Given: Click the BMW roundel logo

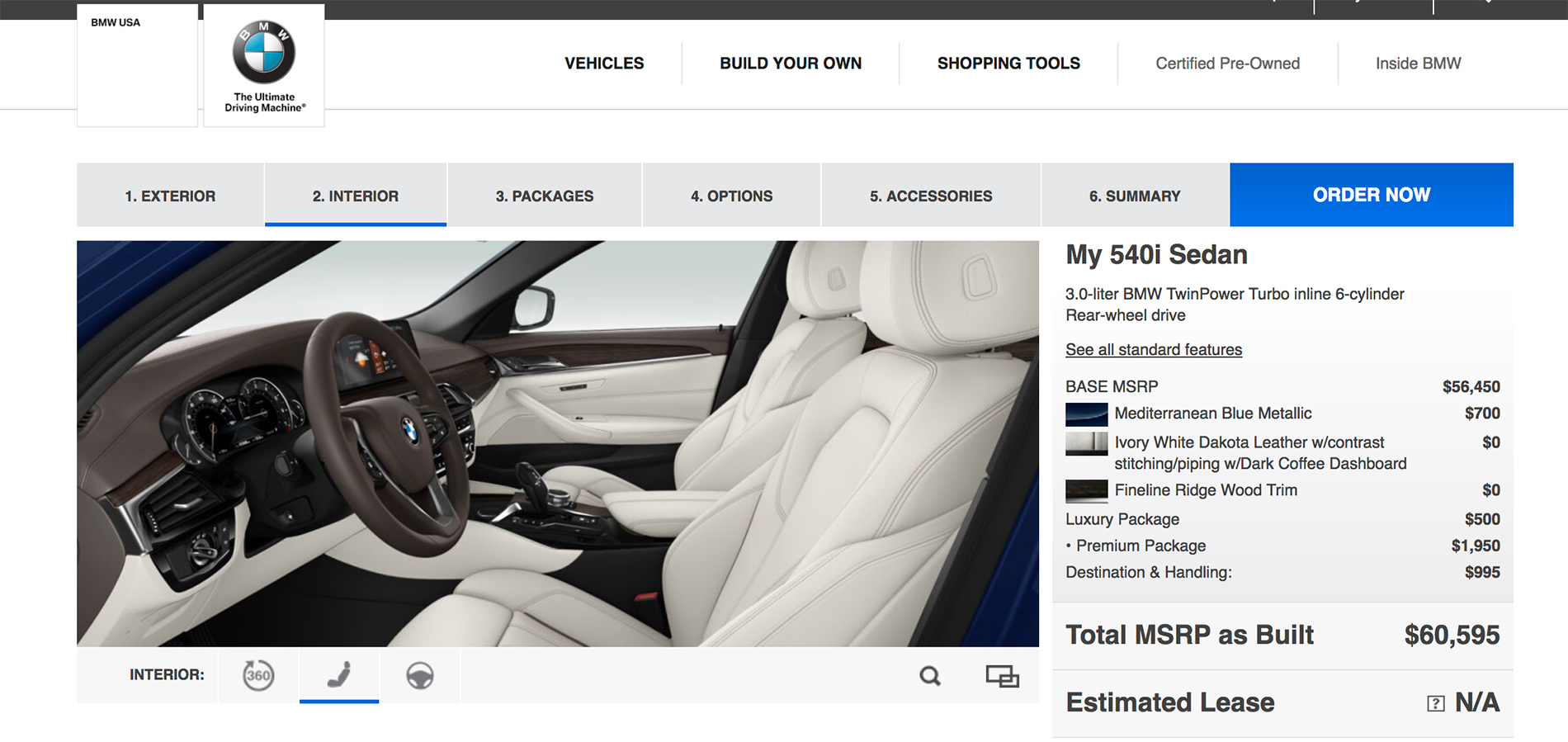Looking at the screenshot, I should click(264, 53).
